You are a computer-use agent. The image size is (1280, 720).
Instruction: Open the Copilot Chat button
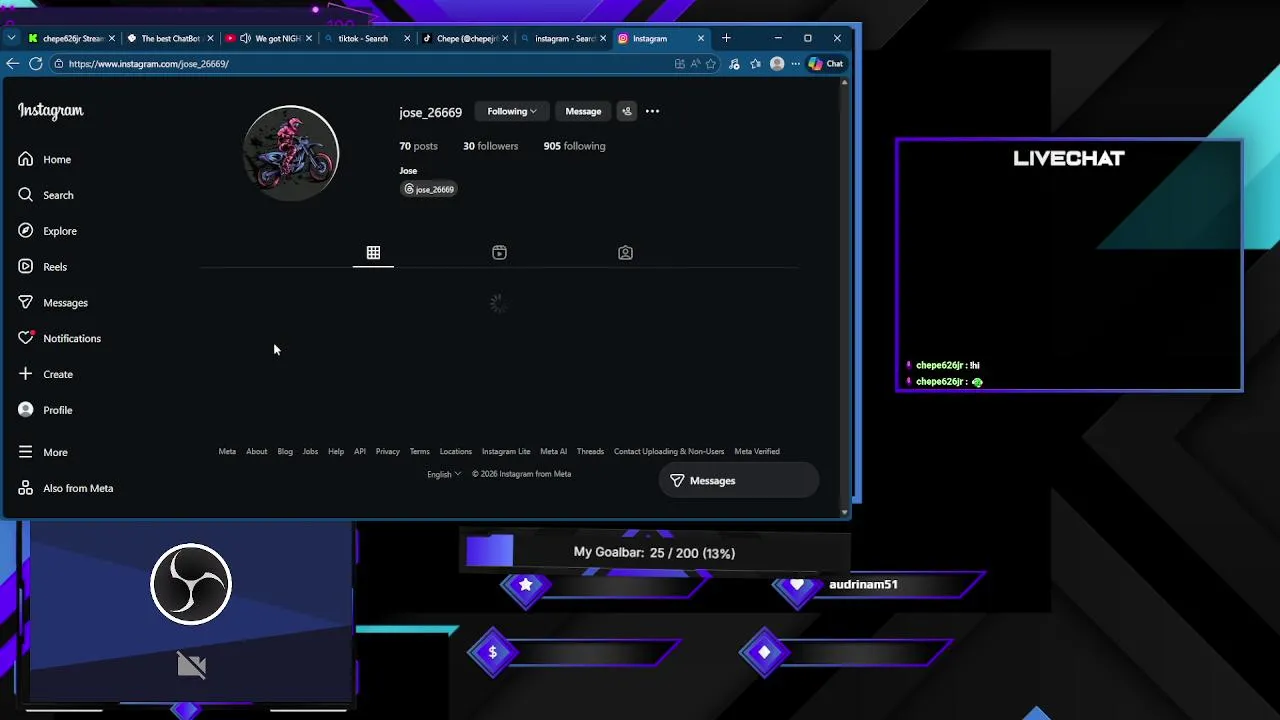[x=826, y=64]
